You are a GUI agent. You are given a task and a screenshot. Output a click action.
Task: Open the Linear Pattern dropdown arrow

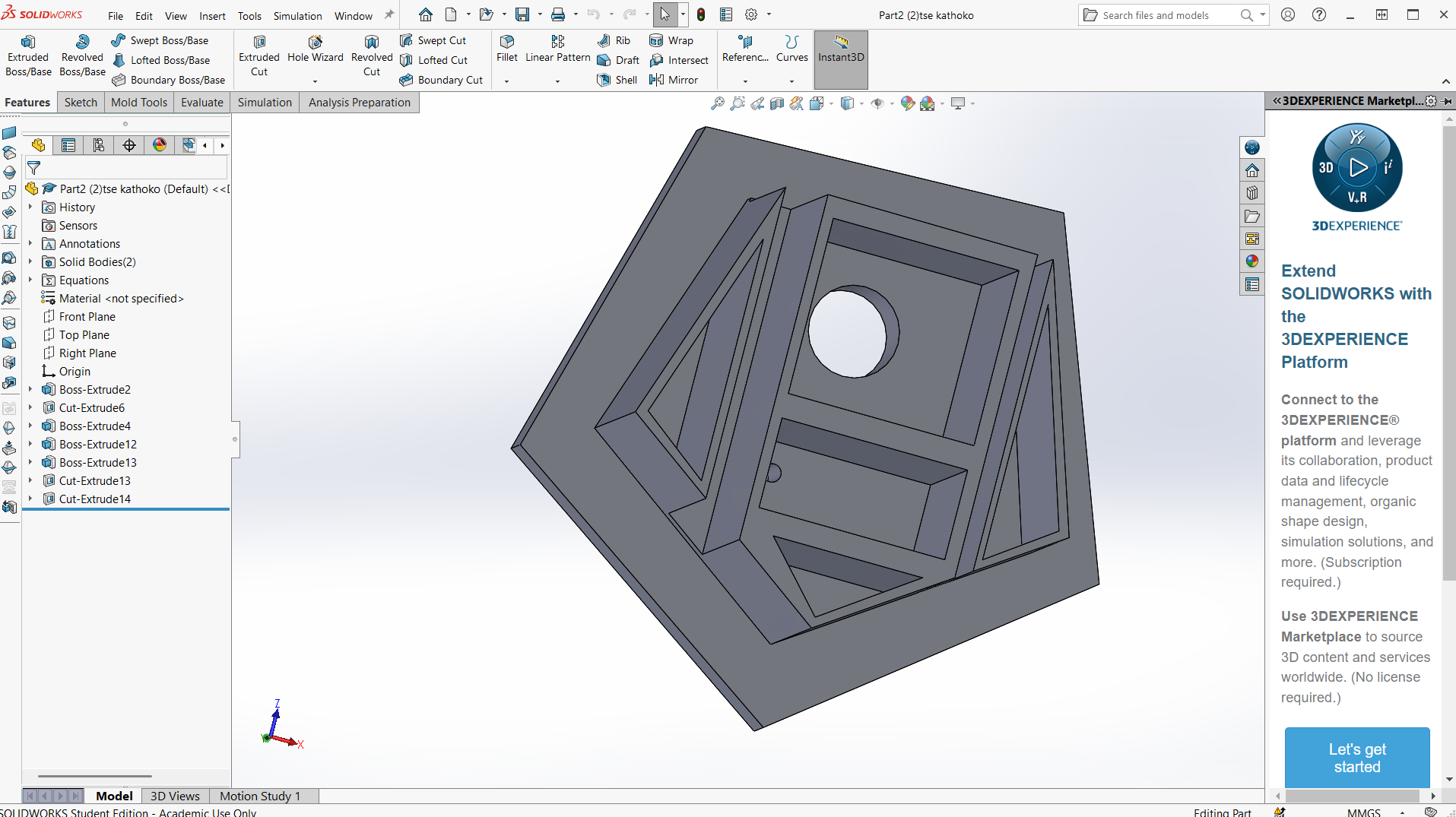[x=557, y=81]
